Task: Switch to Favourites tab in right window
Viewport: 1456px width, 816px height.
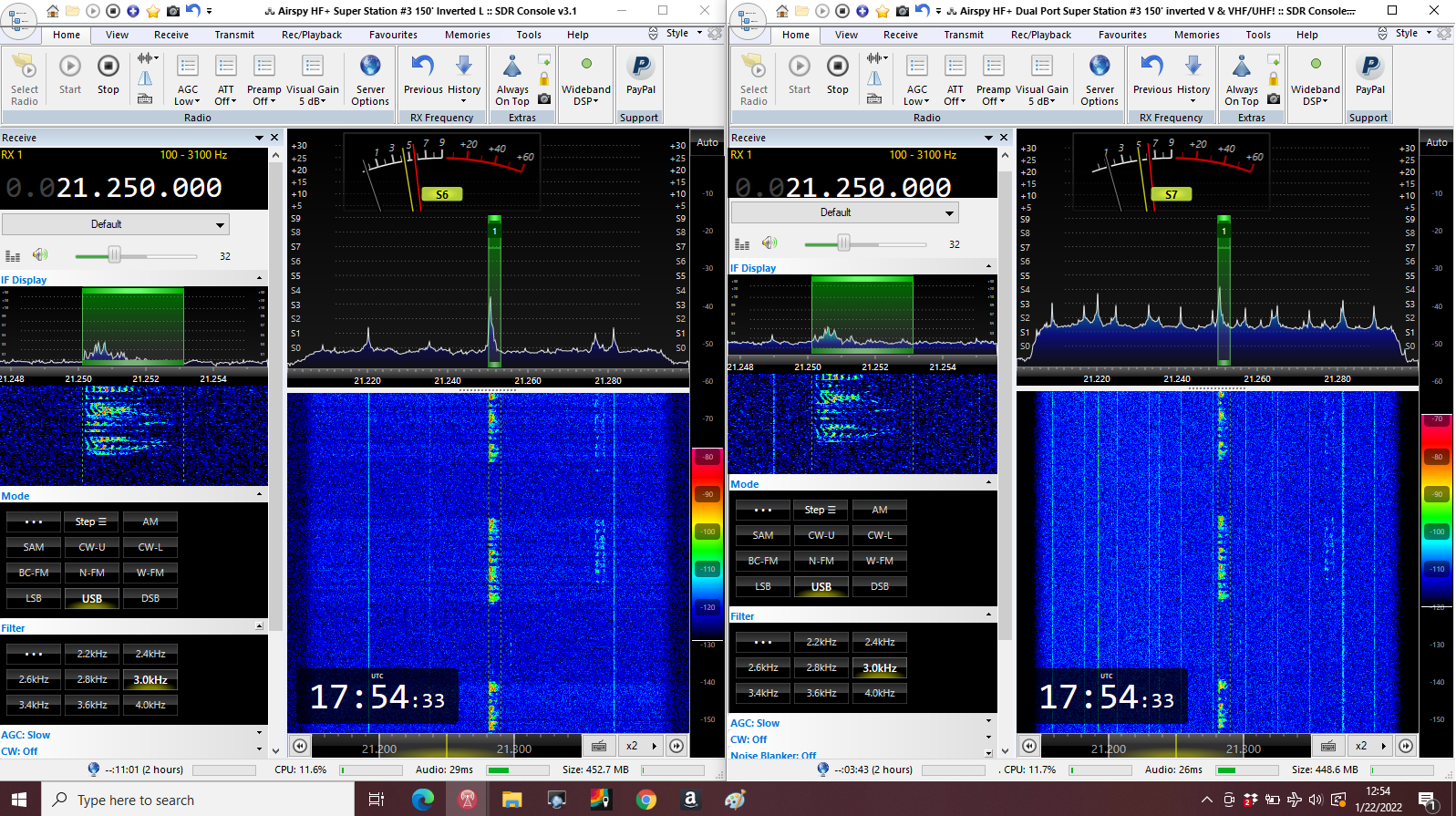Action: pyautogui.click(x=1122, y=35)
